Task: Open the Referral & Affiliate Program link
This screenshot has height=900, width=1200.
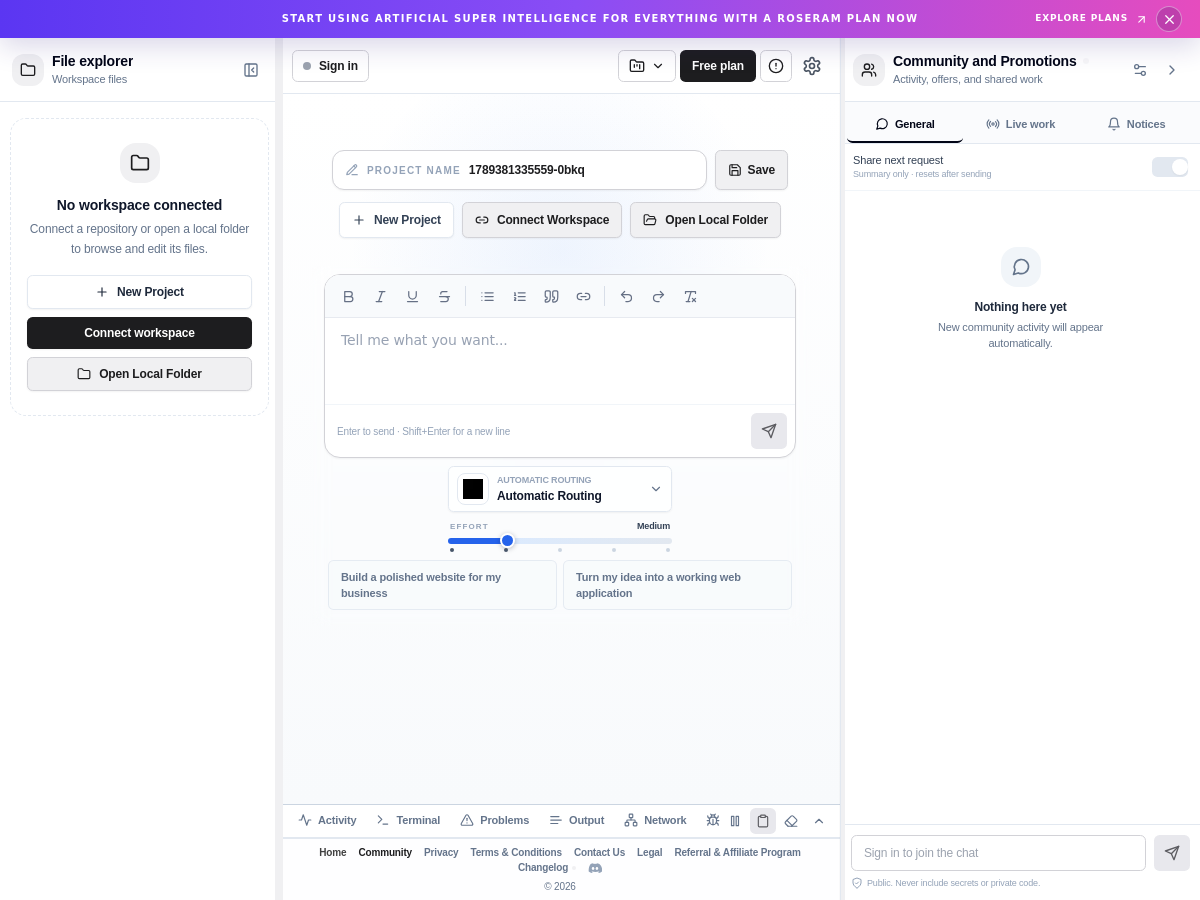Action: pyautogui.click(x=738, y=853)
